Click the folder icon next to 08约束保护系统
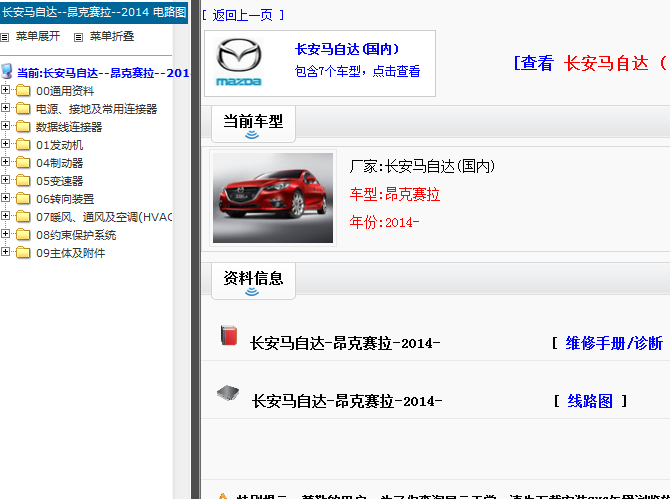Image resolution: width=670 pixels, height=499 pixels. point(23,235)
